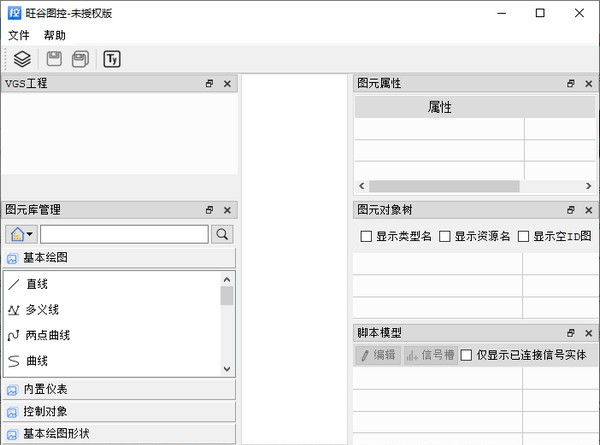This screenshot has height=445, width=600.
Task: Click the app logo in title bar
Action: pyautogui.click(x=15, y=13)
